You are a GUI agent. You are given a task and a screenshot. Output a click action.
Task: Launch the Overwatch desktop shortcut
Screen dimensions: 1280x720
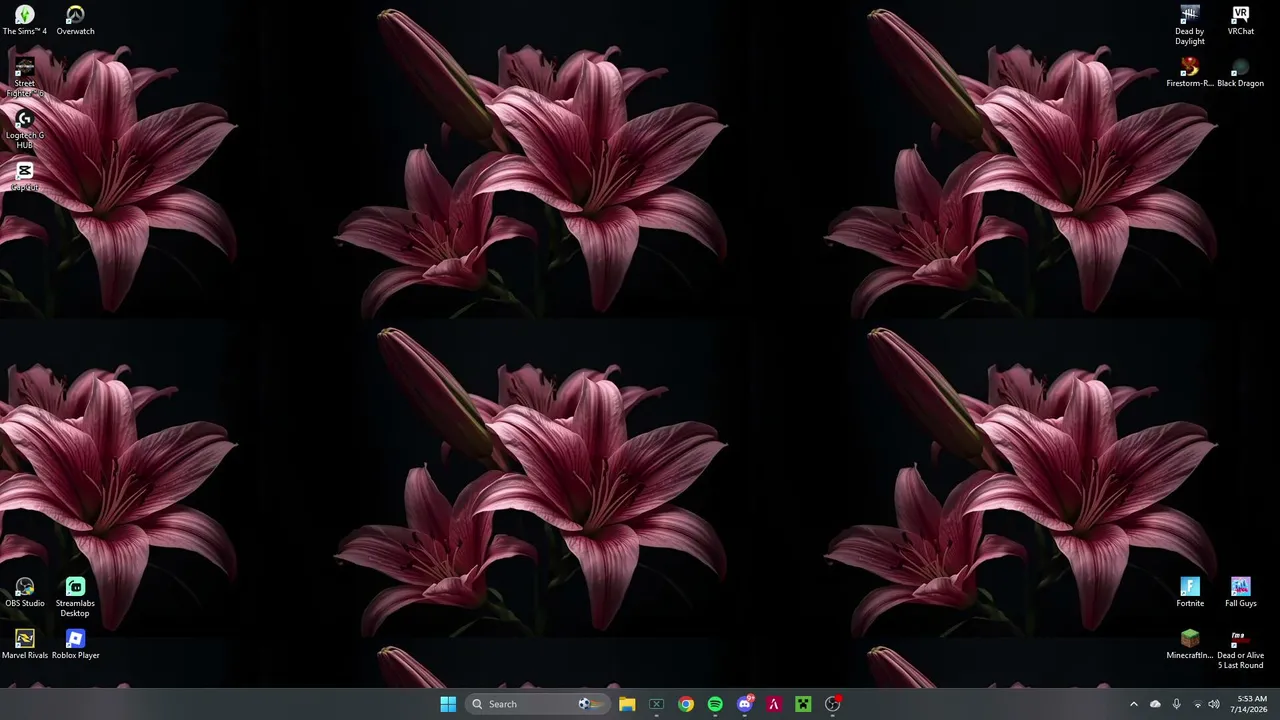75,21
